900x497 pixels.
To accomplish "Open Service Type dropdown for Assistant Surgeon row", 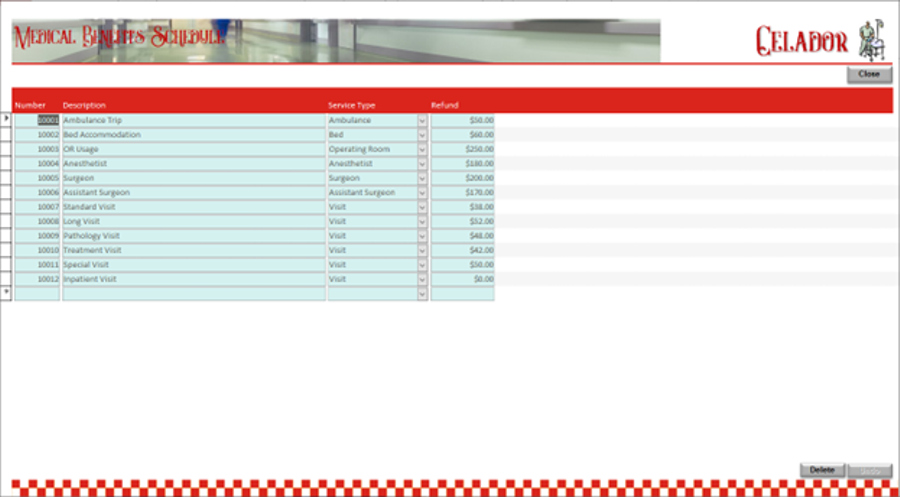I will tap(422, 193).
